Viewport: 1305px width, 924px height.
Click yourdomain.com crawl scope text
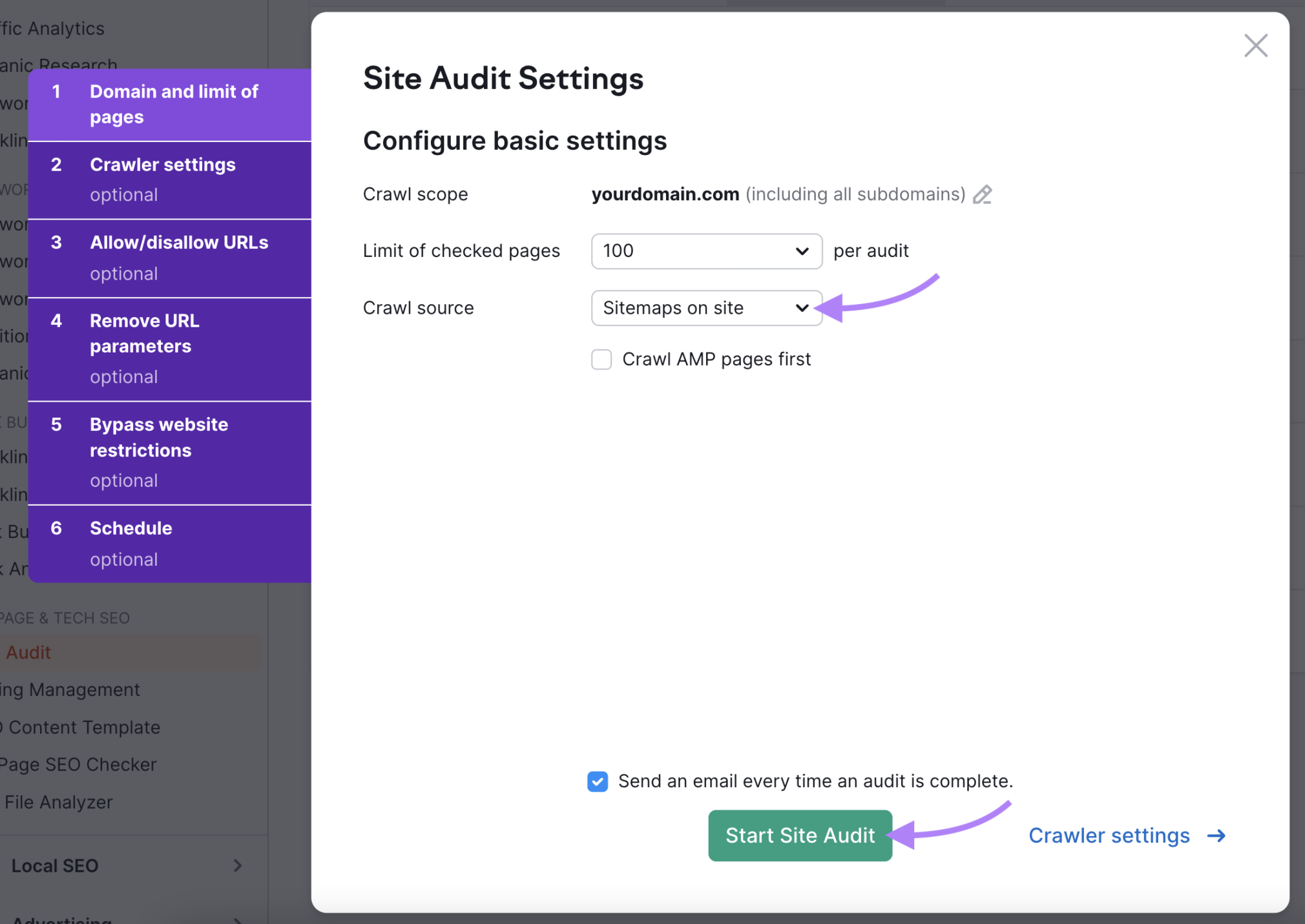pos(665,194)
